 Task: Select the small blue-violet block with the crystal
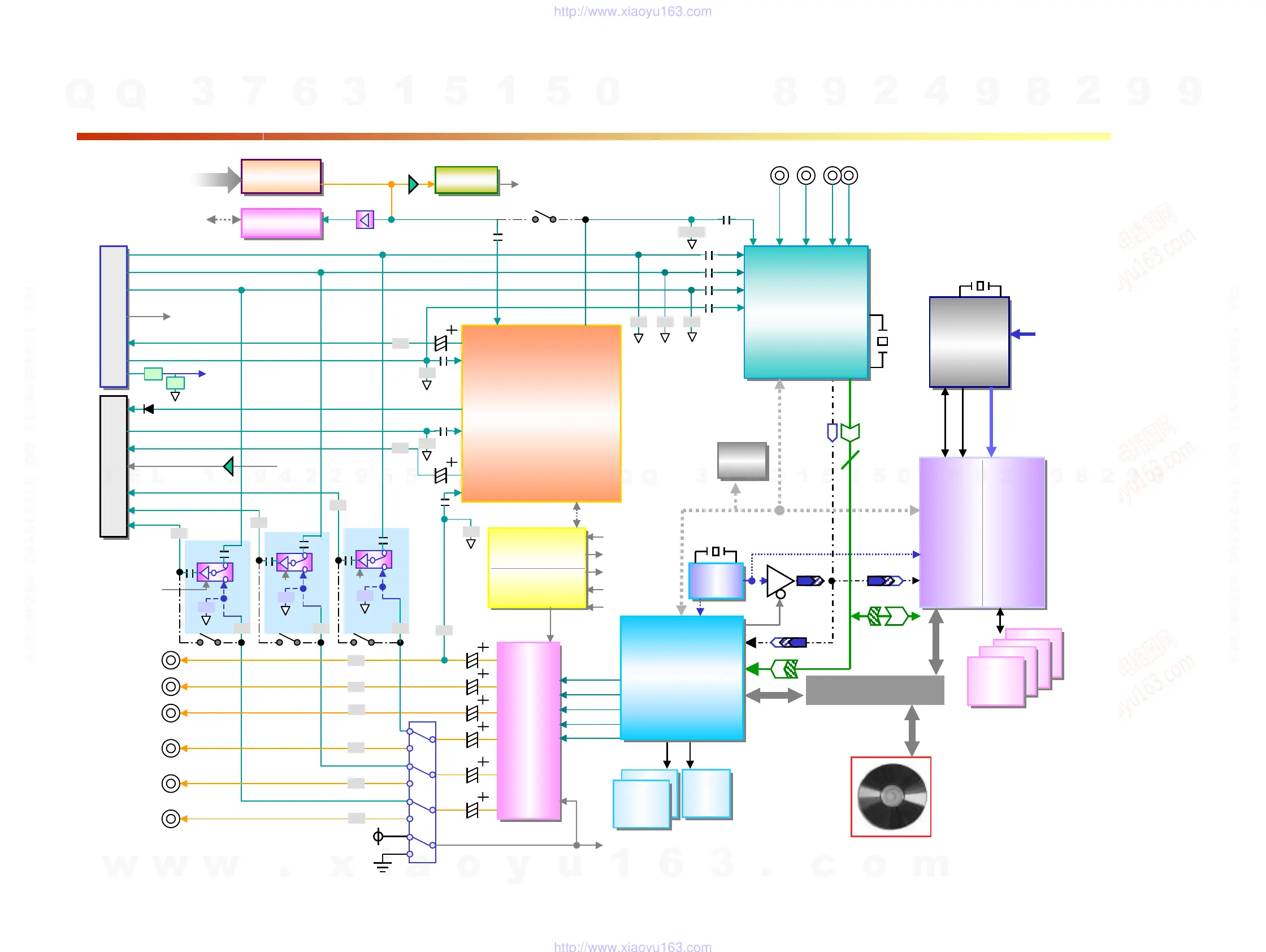point(716,581)
